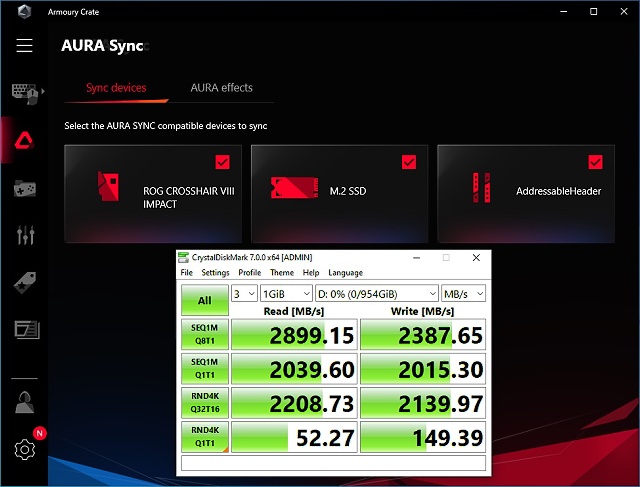This screenshot has width=640, height=487.
Task: Click the empty comment field in CrystalDiskMark
Action: tap(333, 463)
